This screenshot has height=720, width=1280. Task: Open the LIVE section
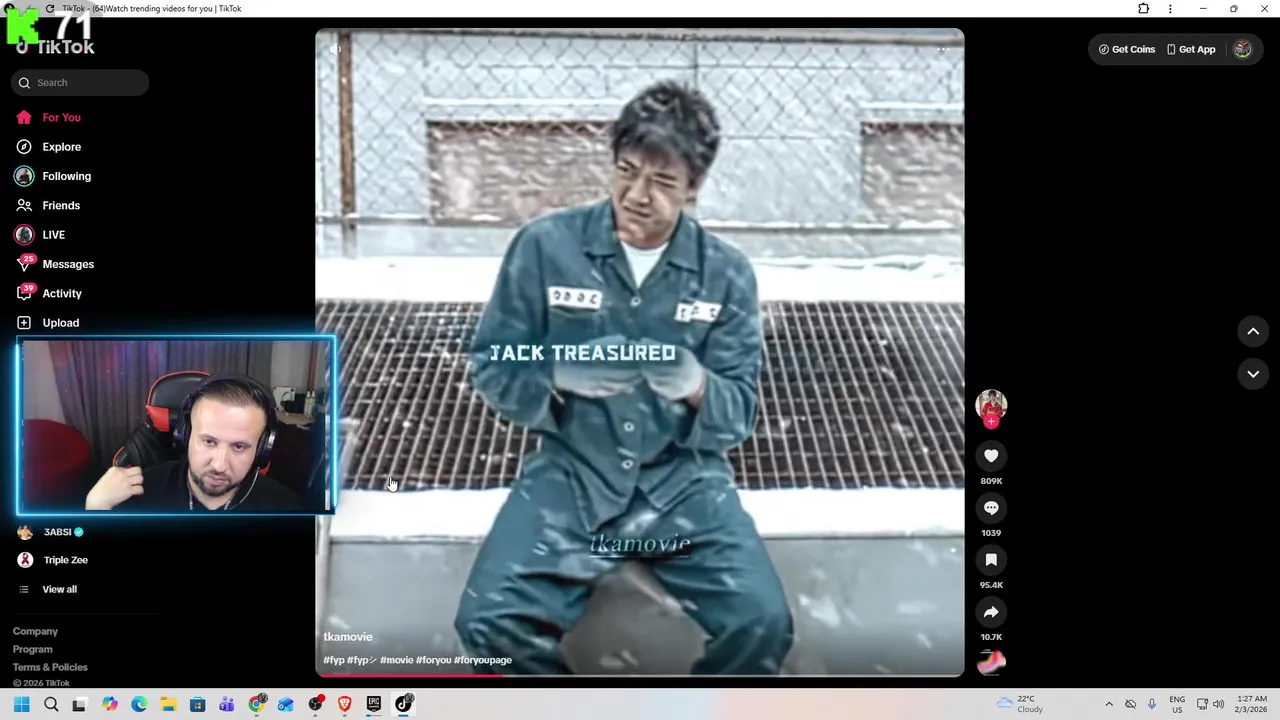pyautogui.click(x=53, y=235)
